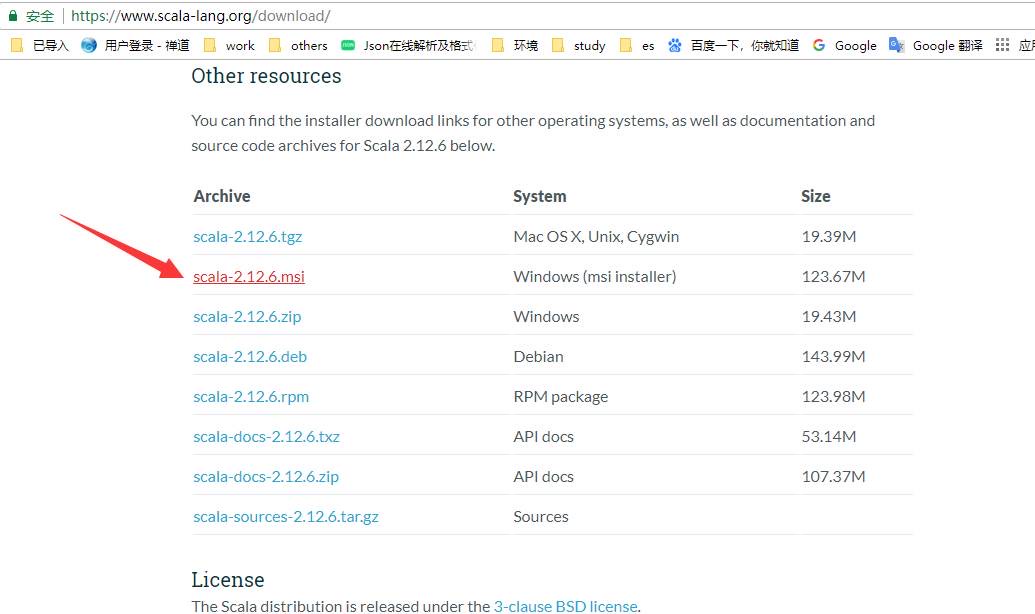Viewport: 1035px width, 614px height.
Task: Open the Google 翻译 bookmark
Action: pyautogui.click(x=935, y=45)
